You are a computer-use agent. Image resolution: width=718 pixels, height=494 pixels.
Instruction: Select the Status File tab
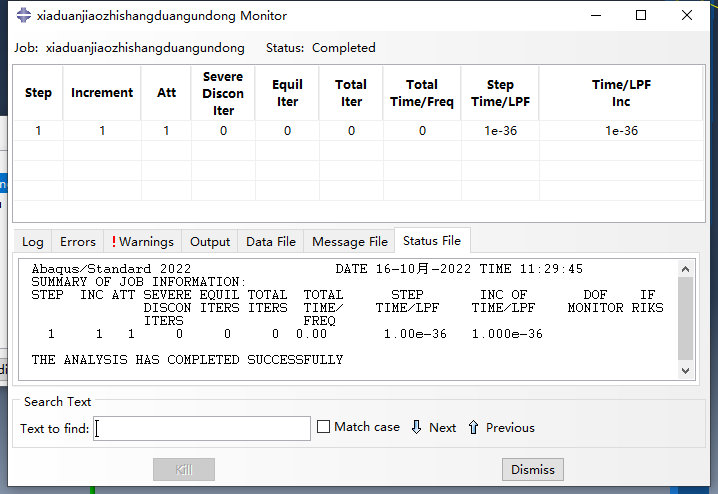point(432,241)
